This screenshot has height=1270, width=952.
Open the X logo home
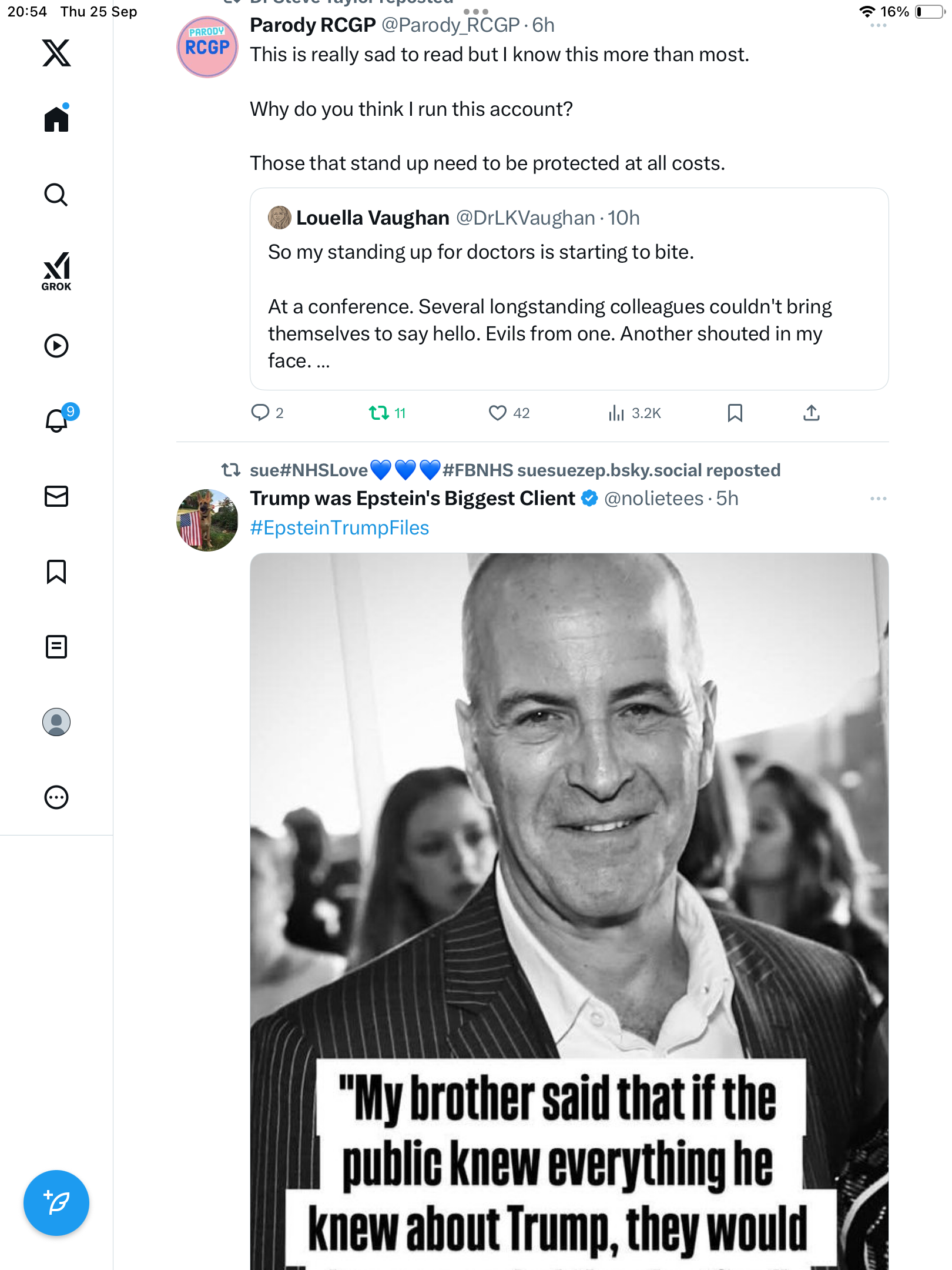coord(56,53)
